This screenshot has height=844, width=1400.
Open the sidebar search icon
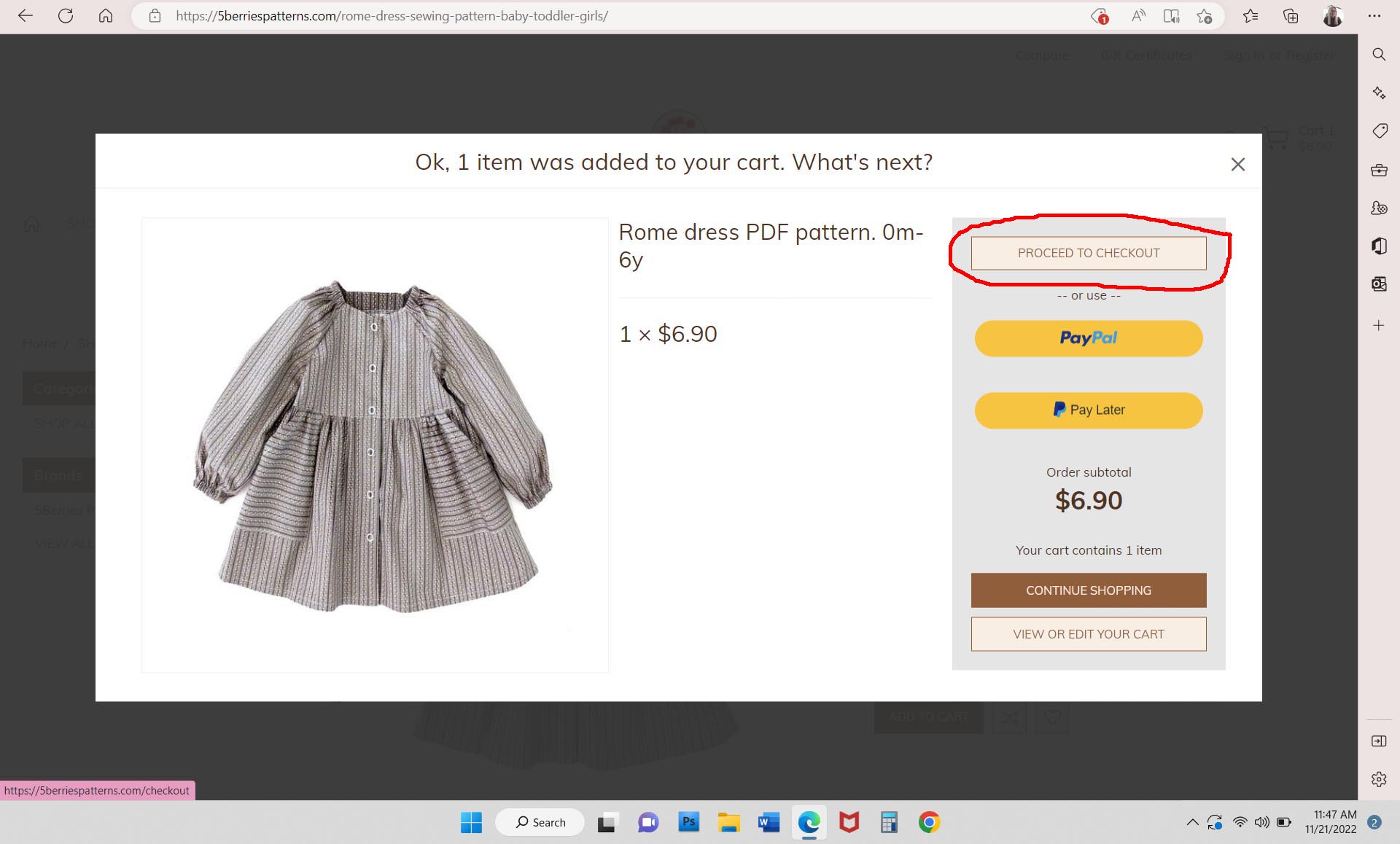[x=1378, y=55]
